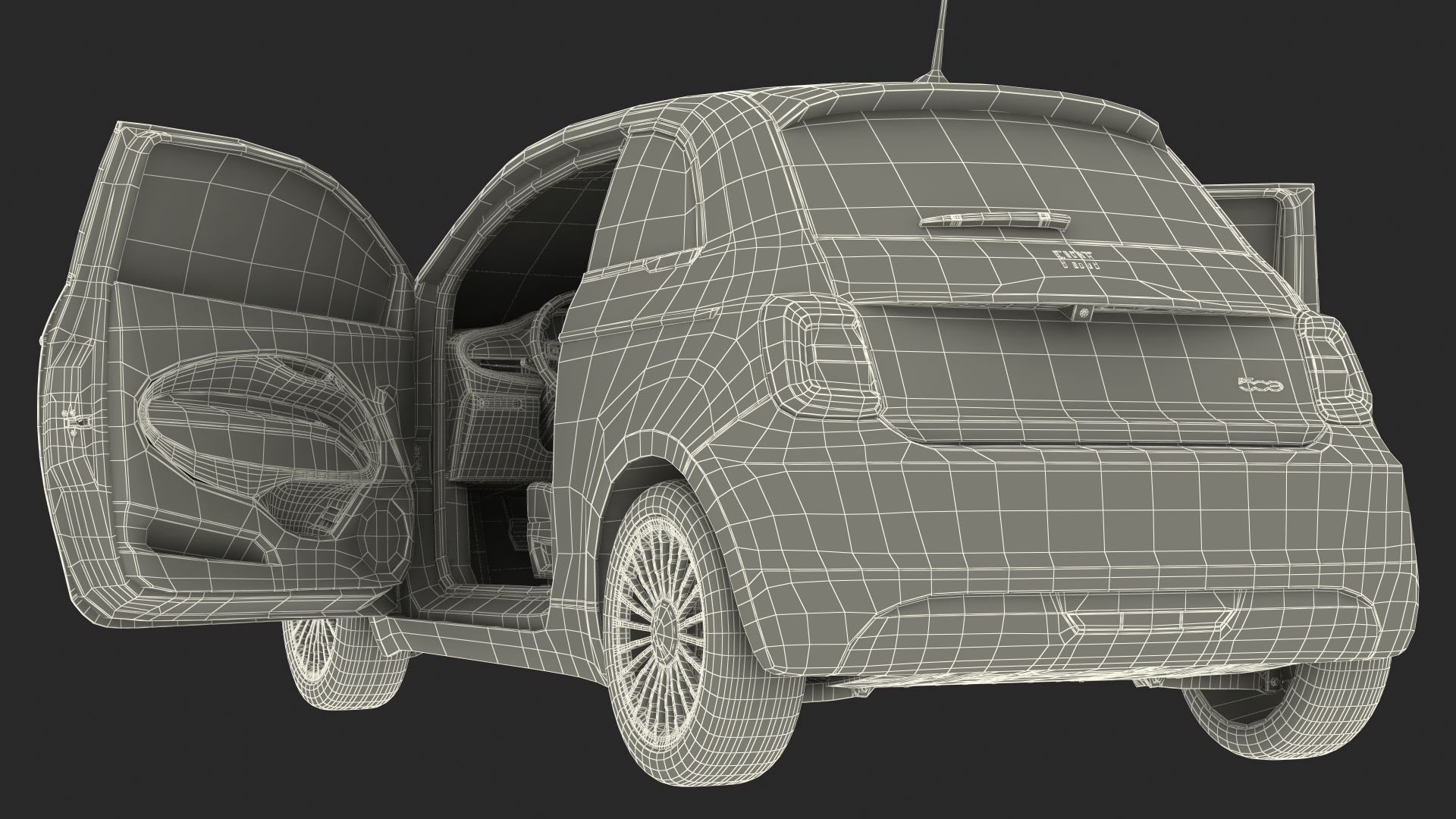This screenshot has height=819, width=1456.
Task: Click the 500 badge on the tailgate
Action: pyautogui.click(x=1260, y=386)
